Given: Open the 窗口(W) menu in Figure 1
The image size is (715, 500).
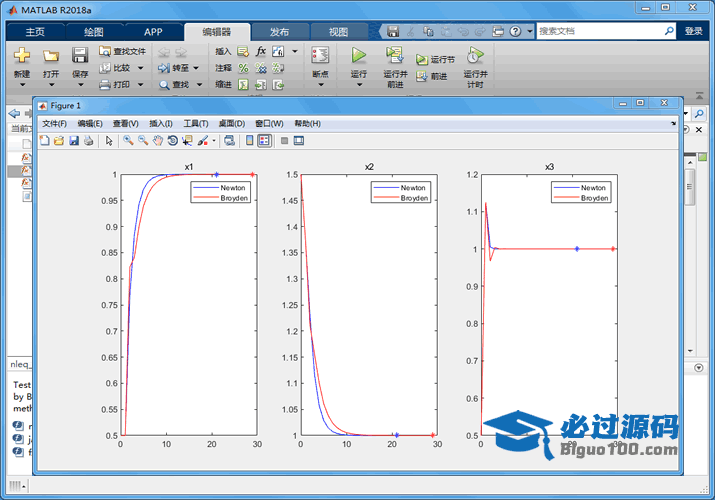Looking at the screenshot, I should [269, 124].
